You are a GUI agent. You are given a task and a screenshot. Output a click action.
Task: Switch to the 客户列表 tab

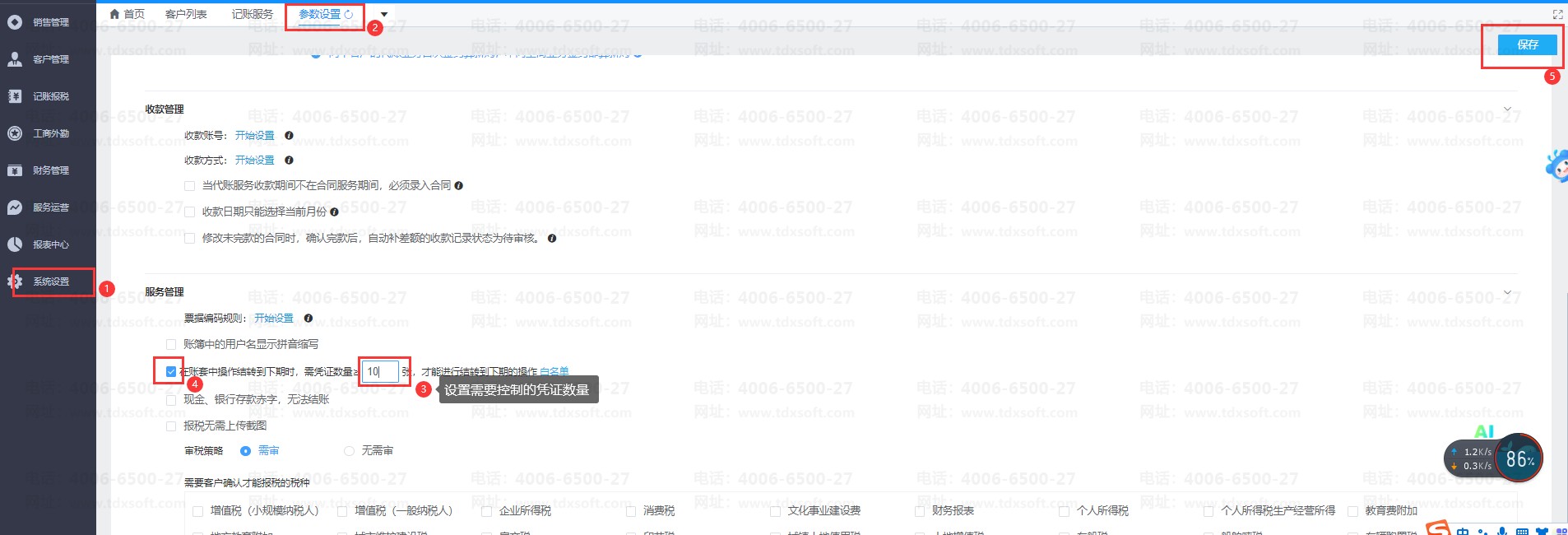tap(186, 14)
